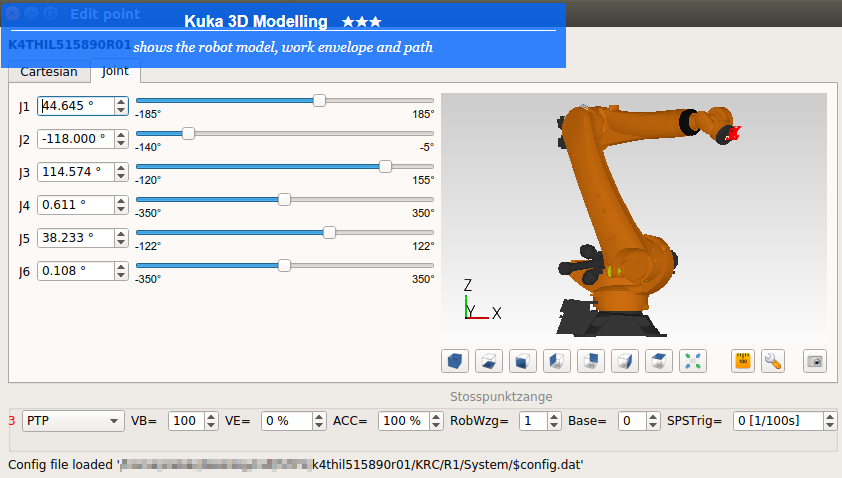
Task: Select the bottom face view cube icon
Action: [x=489, y=361]
